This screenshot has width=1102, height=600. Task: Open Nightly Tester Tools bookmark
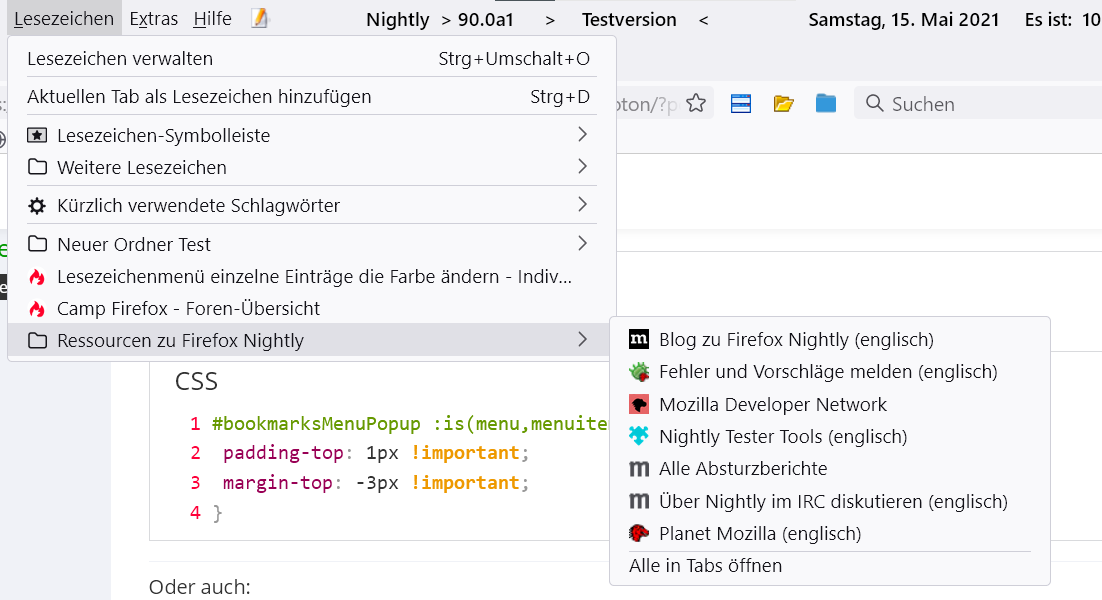click(x=782, y=437)
